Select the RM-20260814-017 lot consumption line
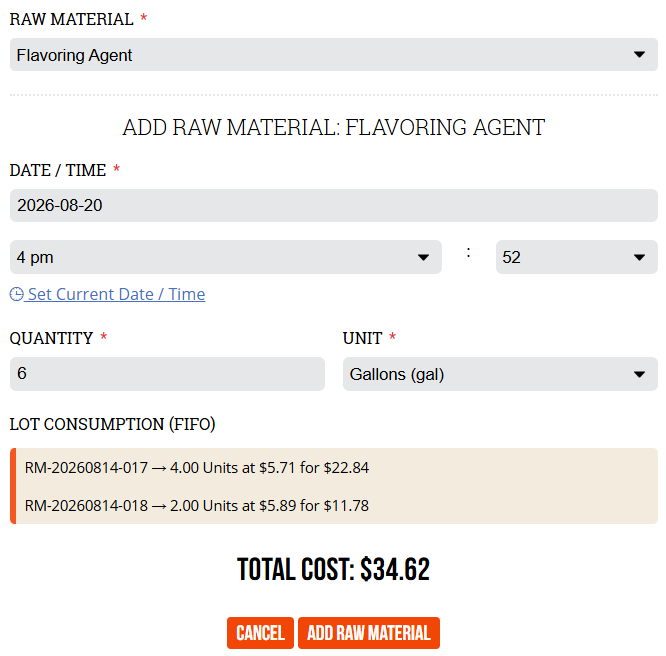This screenshot has width=666, height=656. (x=197, y=468)
